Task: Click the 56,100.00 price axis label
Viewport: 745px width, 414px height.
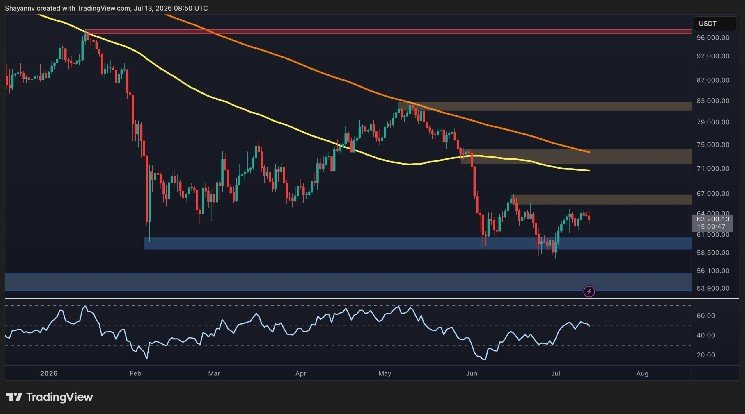Action: 713,270
